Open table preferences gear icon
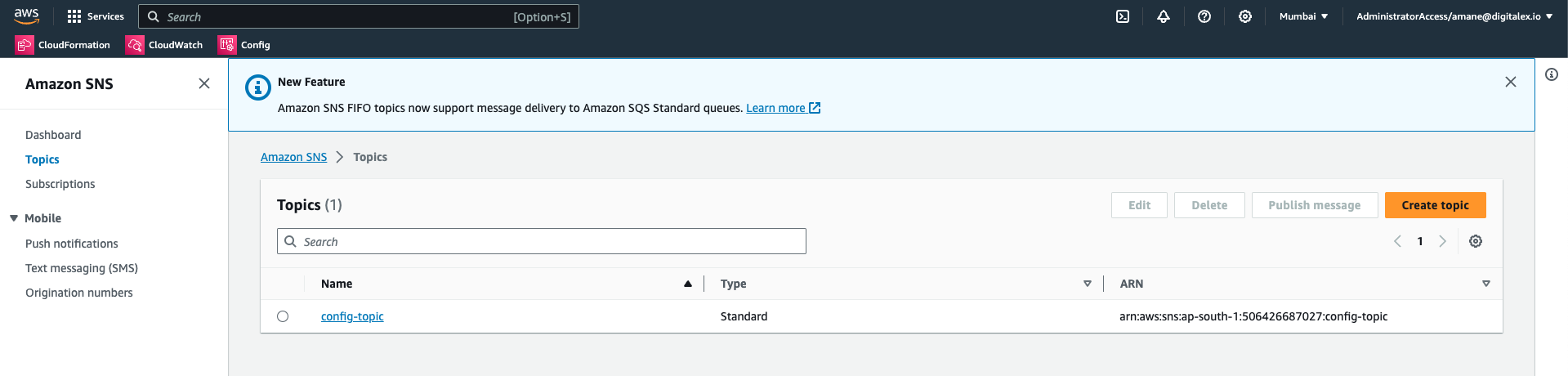The image size is (1568, 376). tap(1476, 241)
